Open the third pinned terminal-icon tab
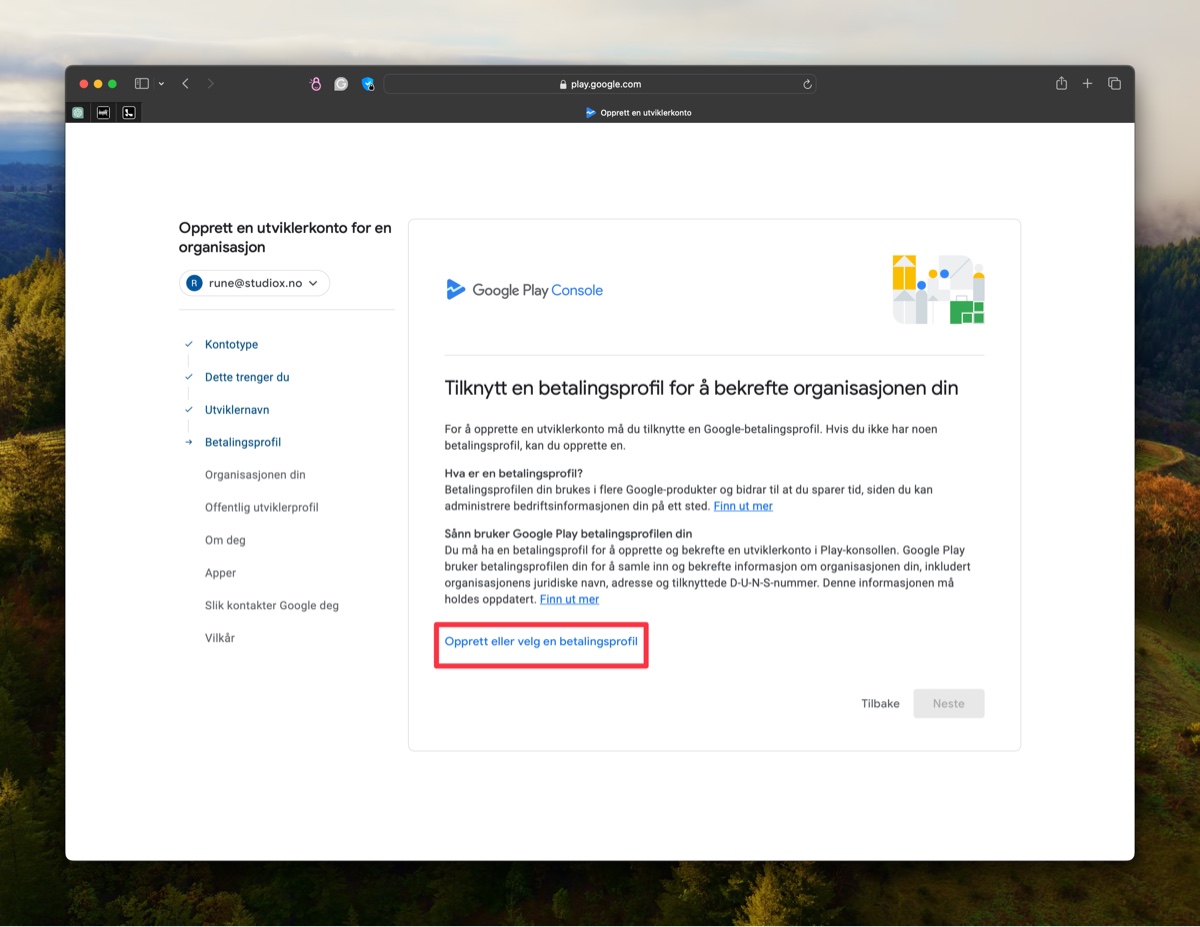The height and width of the screenshot is (927, 1200). [x=129, y=113]
